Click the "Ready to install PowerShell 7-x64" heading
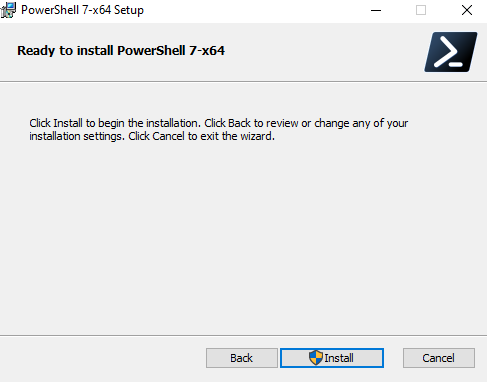487x382 pixels. (x=121, y=51)
